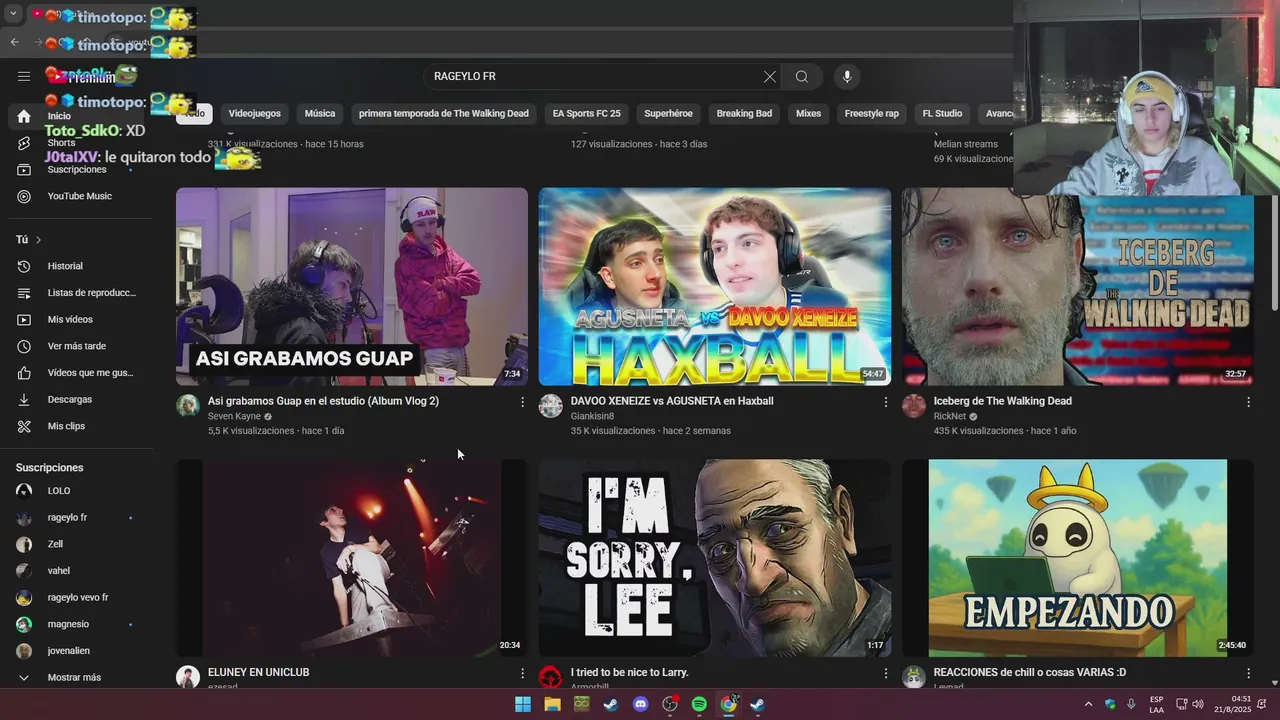Select the Música filter chip
1280x720 pixels.
pos(320,114)
